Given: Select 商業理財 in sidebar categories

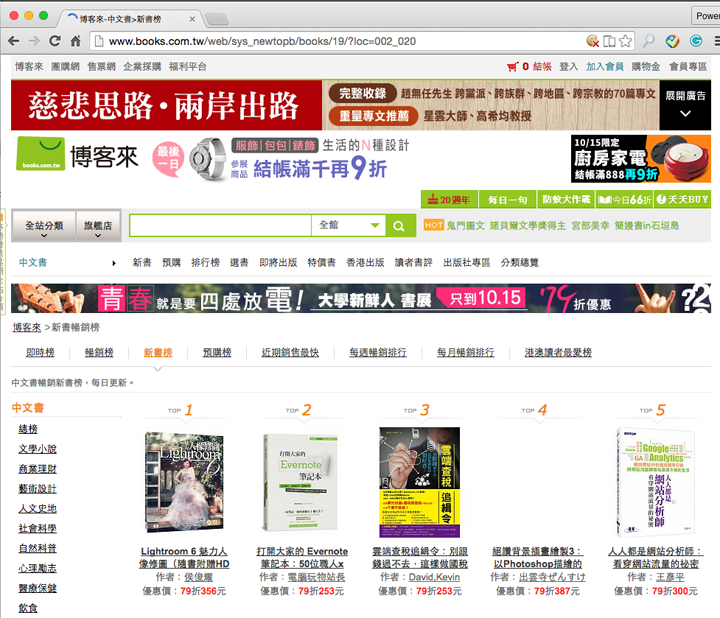Looking at the screenshot, I should coord(37,469).
